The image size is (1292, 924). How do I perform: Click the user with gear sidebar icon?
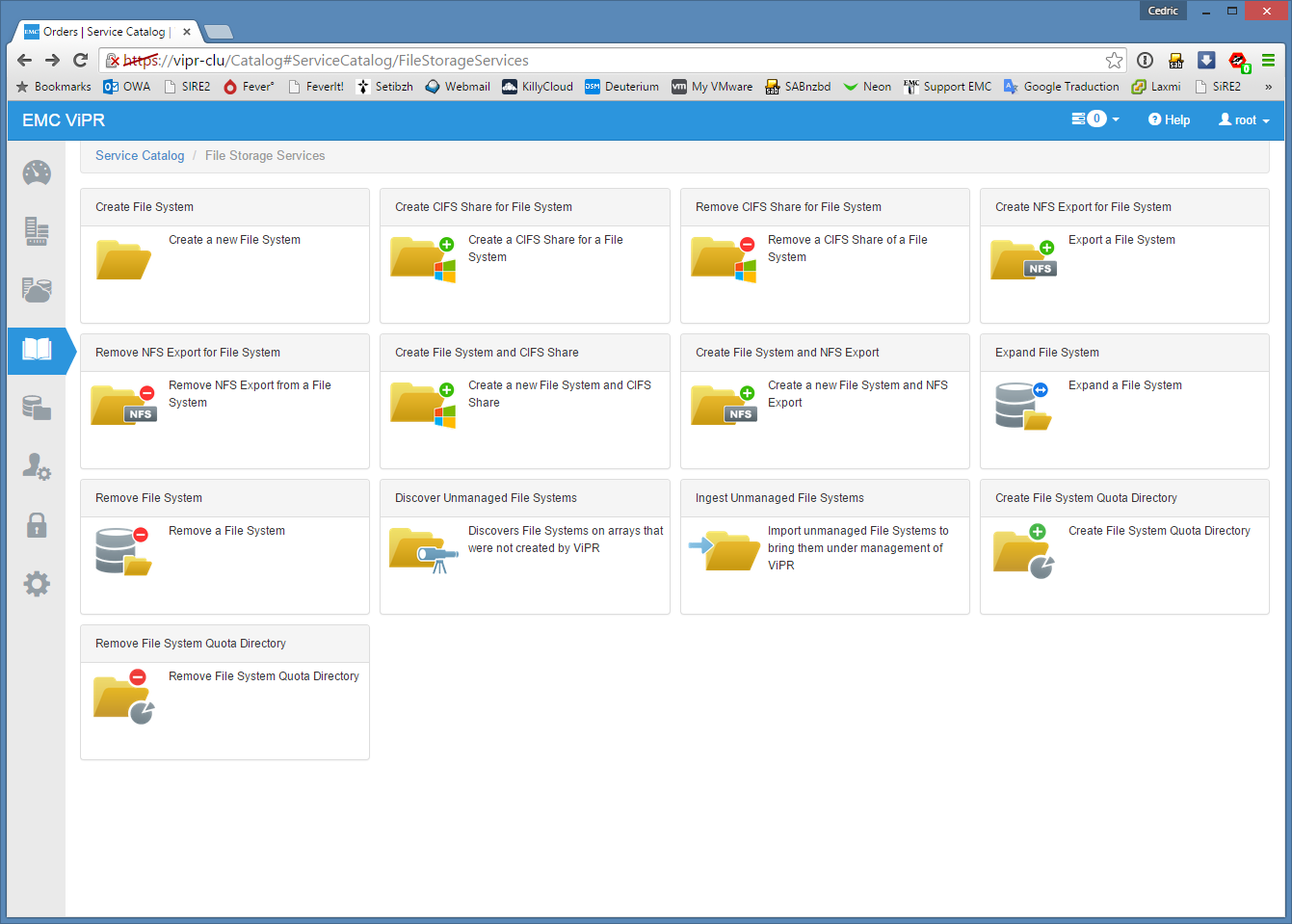tap(37, 467)
